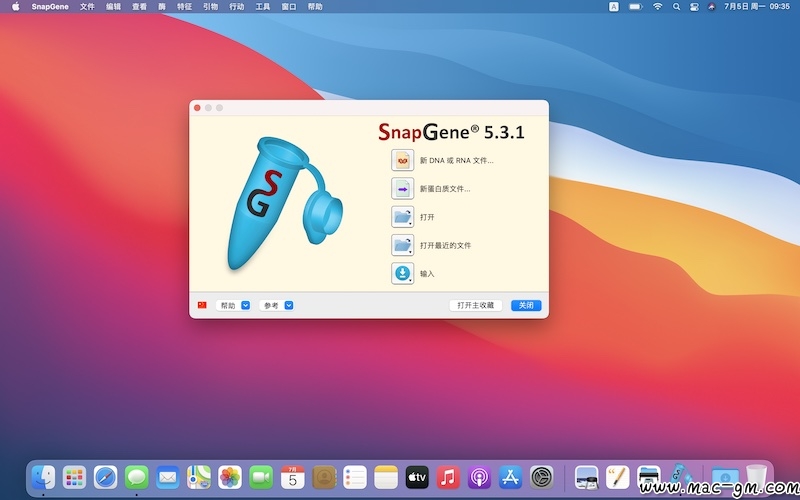Open the 特征 menu

pos(184,7)
